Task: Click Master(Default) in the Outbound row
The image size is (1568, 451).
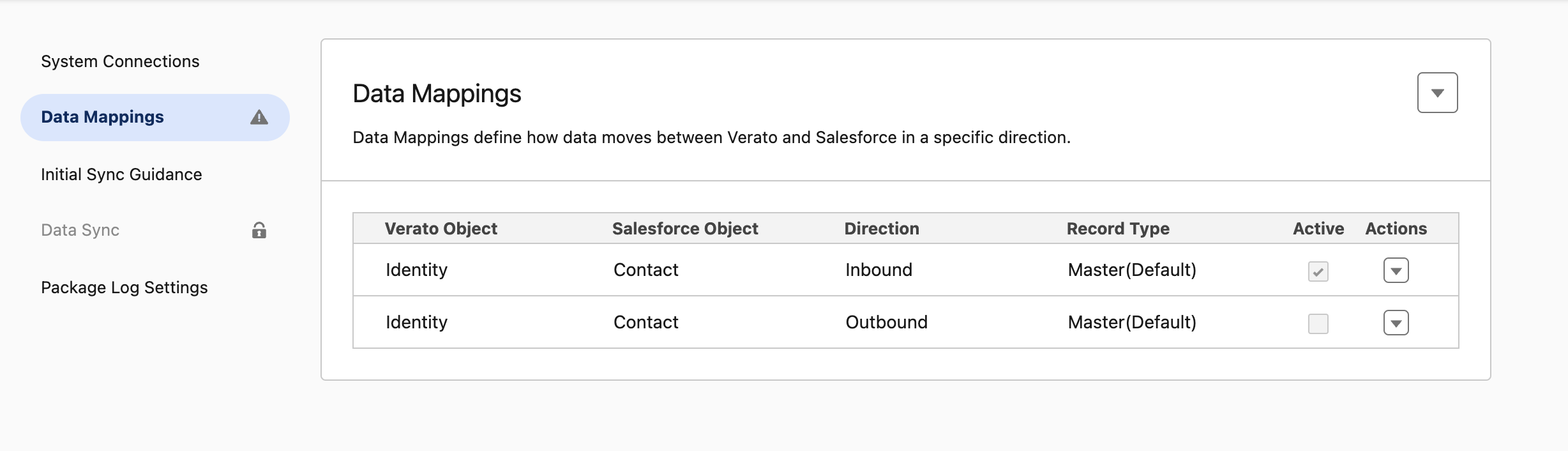Action: click(x=1132, y=322)
